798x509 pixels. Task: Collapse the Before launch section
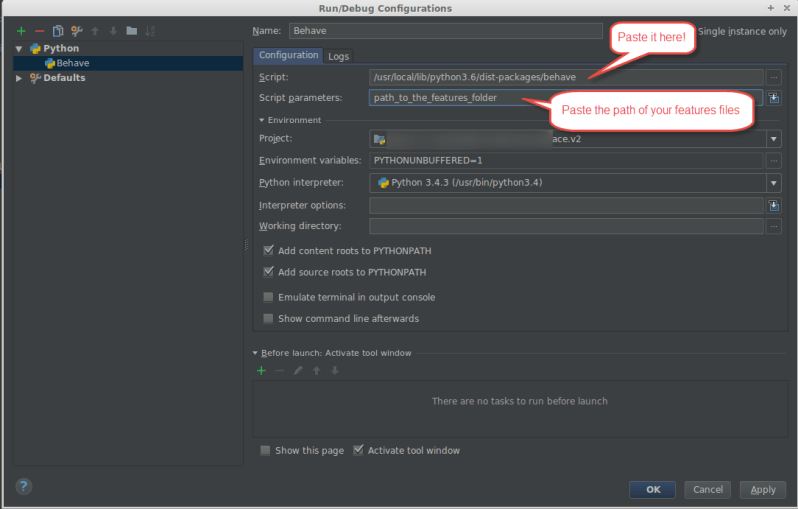[255, 353]
